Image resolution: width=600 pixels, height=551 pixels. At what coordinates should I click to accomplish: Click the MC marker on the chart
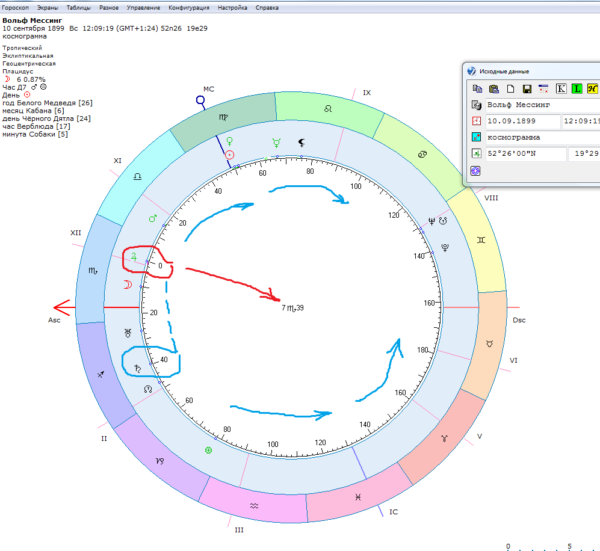208,99
